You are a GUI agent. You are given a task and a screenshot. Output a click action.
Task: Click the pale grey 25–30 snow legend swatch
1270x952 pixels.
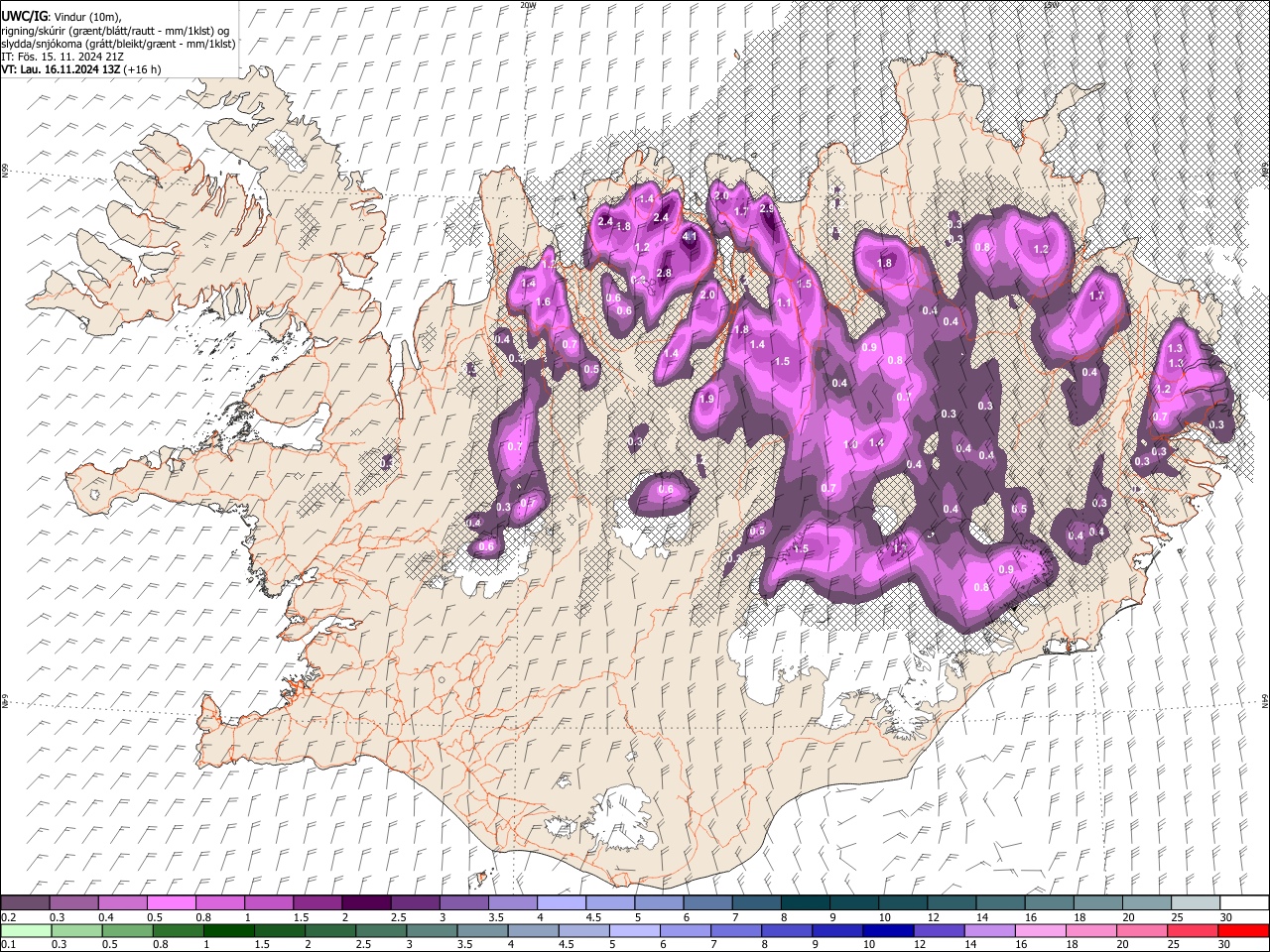point(1195,902)
